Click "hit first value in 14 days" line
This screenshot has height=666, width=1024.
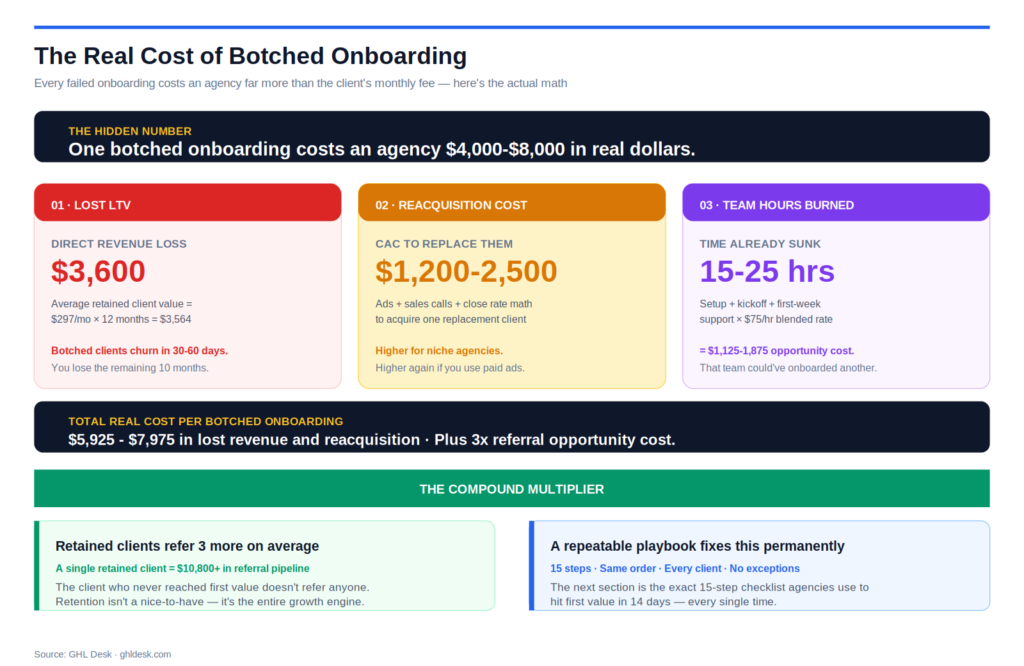tap(664, 601)
